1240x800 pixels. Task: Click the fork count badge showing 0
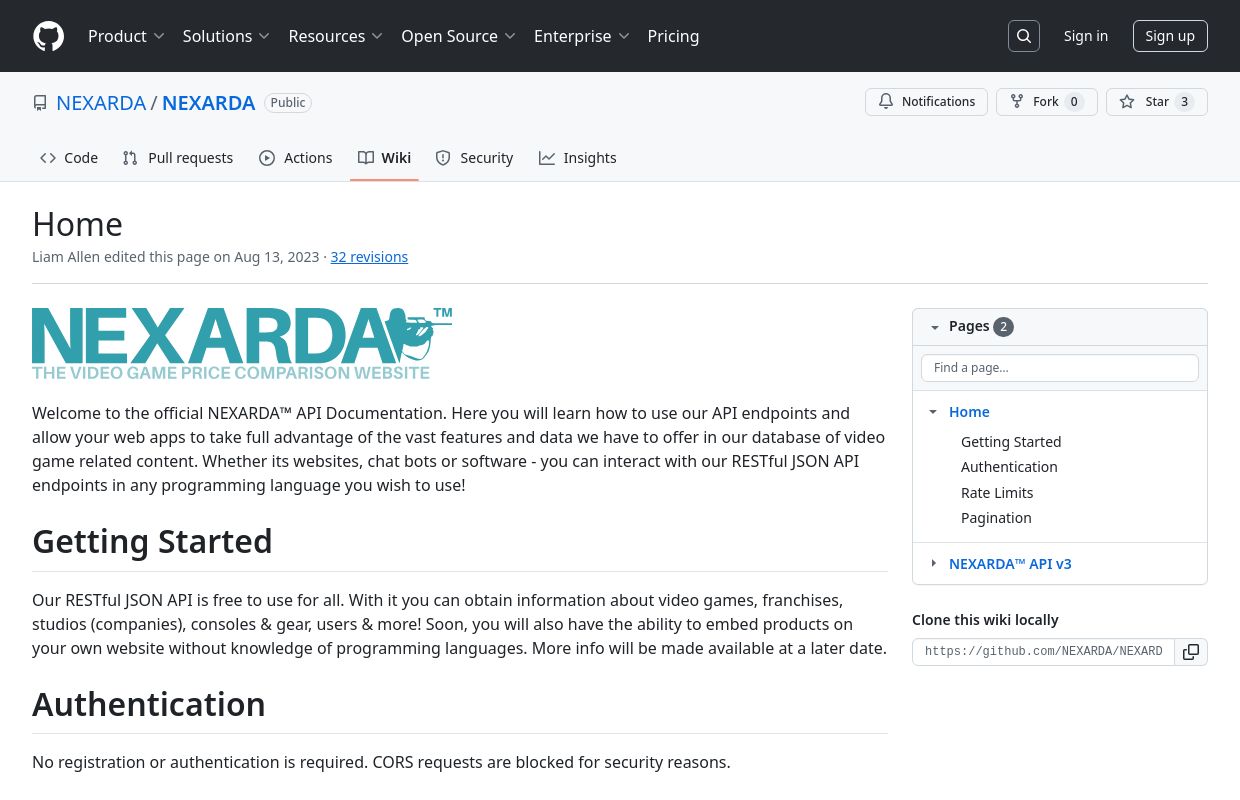coord(1074,102)
